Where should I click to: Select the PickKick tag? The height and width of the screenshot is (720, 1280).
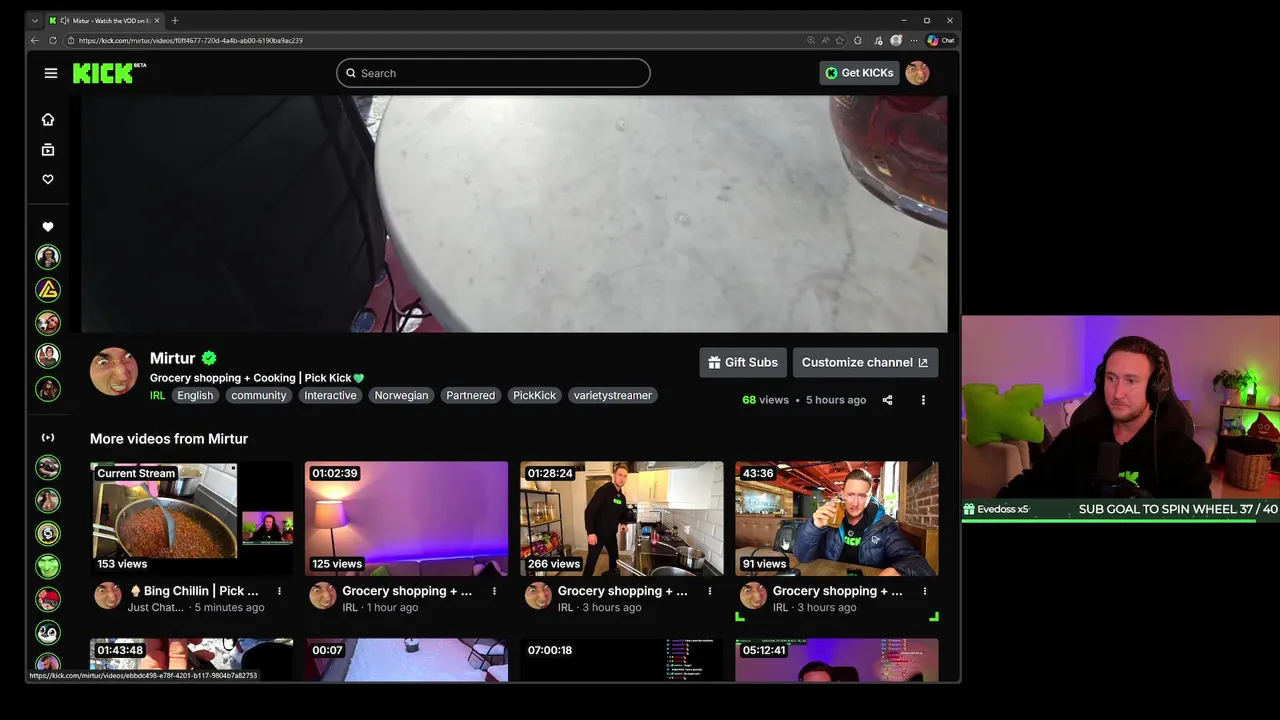pos(534,395)
